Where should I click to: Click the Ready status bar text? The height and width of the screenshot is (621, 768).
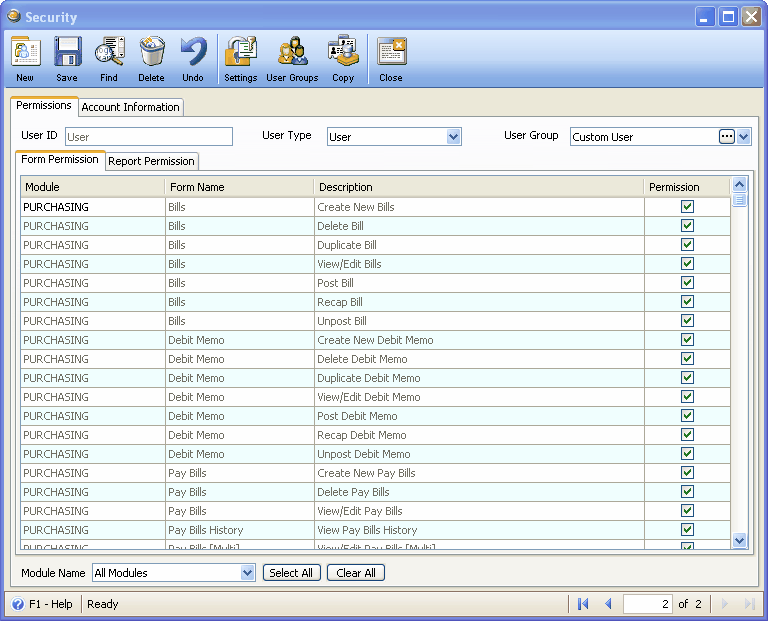(x=103, y=604)
